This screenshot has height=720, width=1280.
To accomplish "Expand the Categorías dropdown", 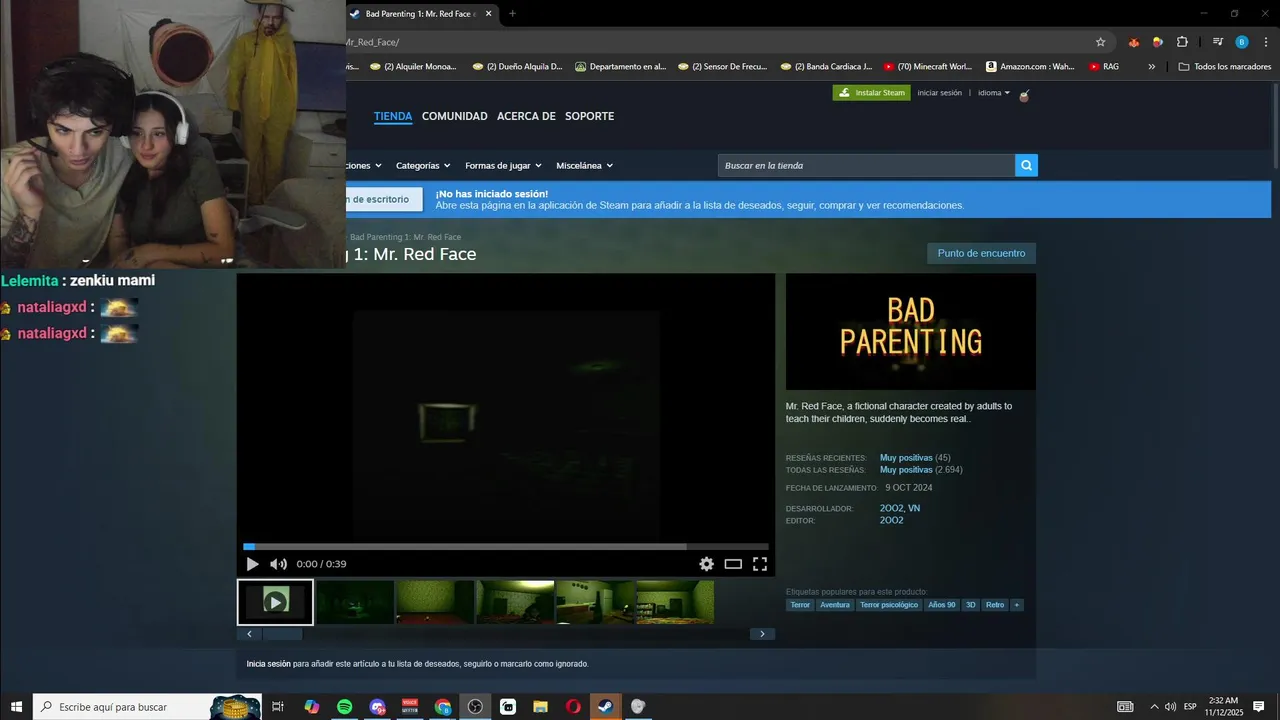I will point(423,165).
